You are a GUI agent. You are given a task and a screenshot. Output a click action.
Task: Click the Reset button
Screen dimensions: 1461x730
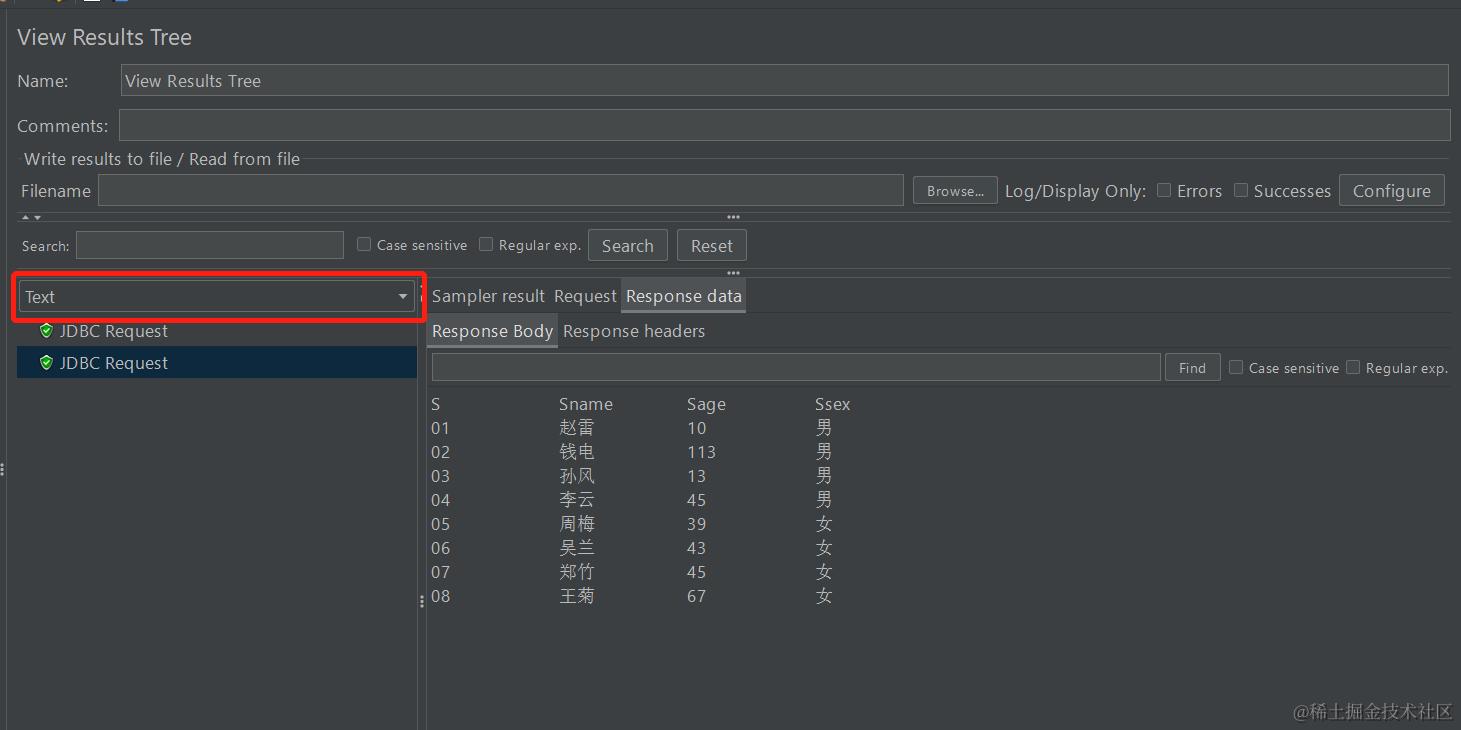coord(712,246)
